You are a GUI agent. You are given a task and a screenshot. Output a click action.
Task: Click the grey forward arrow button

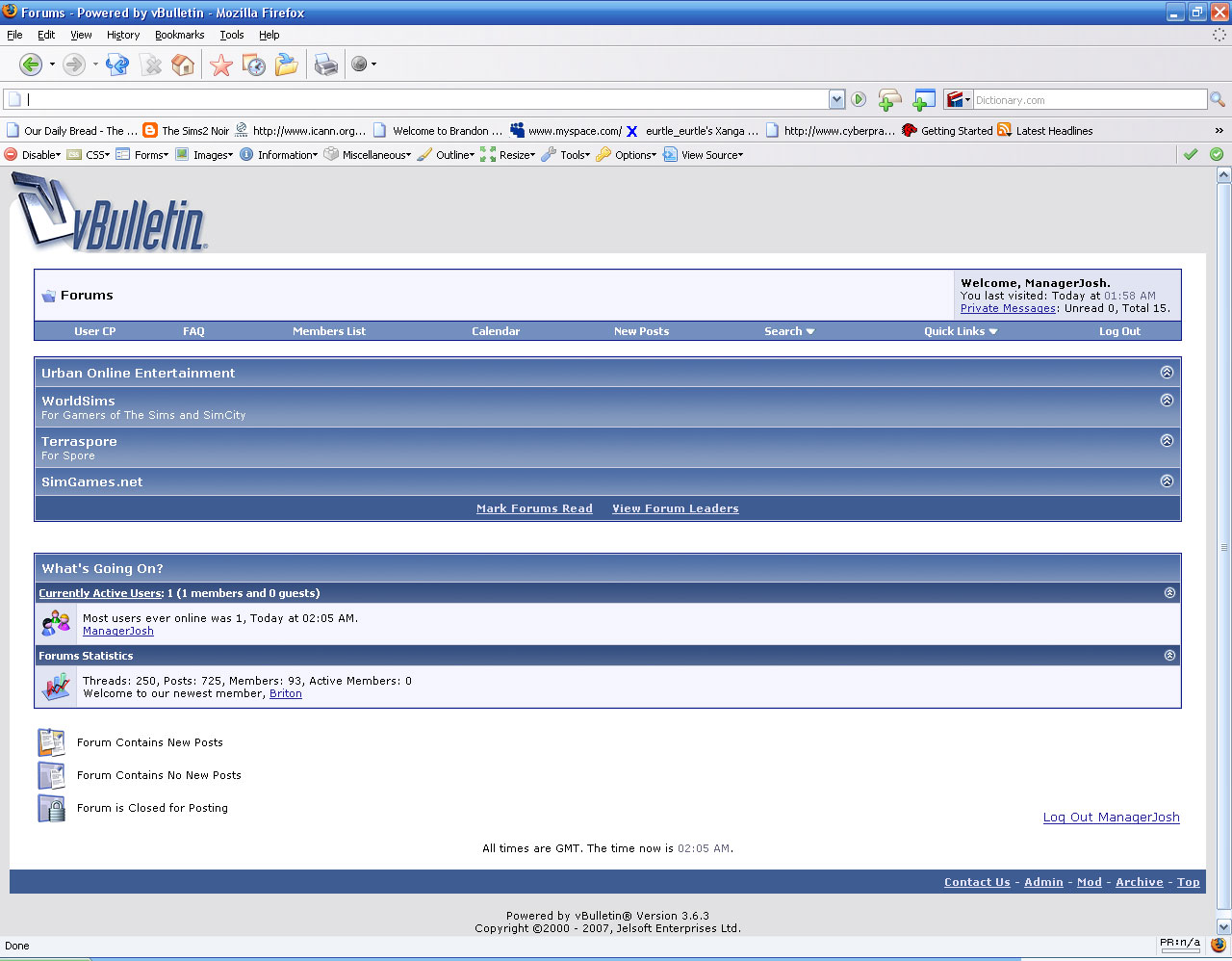(x=74, y=65)
